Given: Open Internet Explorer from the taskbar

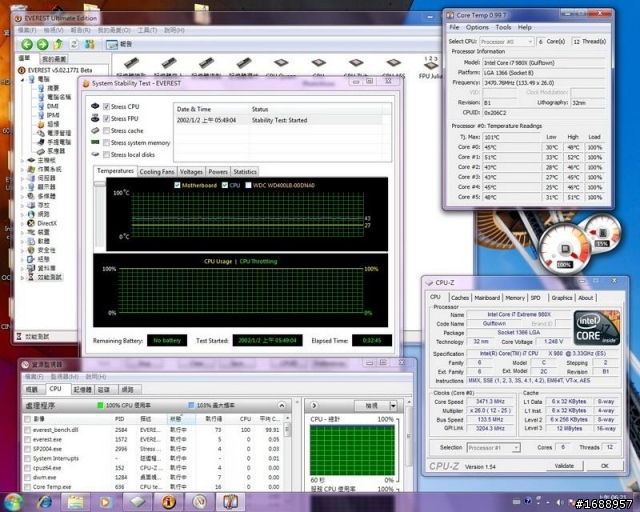Looking at the screenshot, I should click(x=46, y=502).
